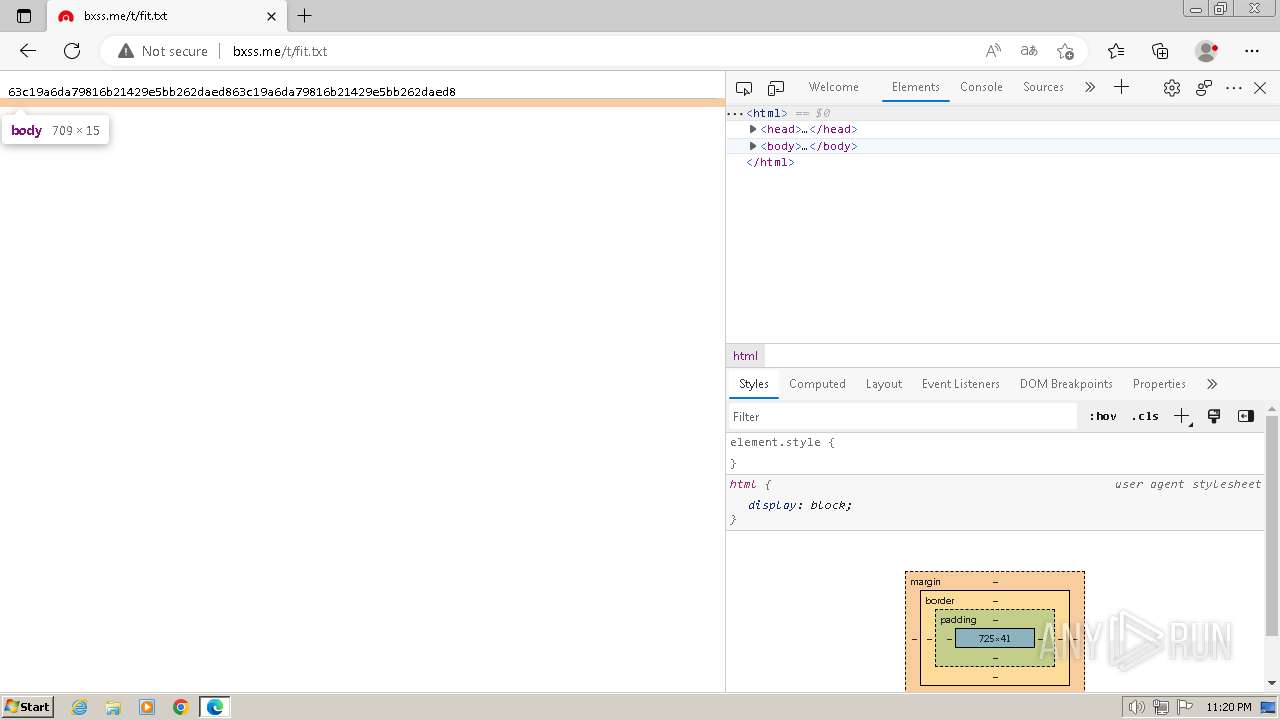Open the Translate page icon

click(1029, 51)
